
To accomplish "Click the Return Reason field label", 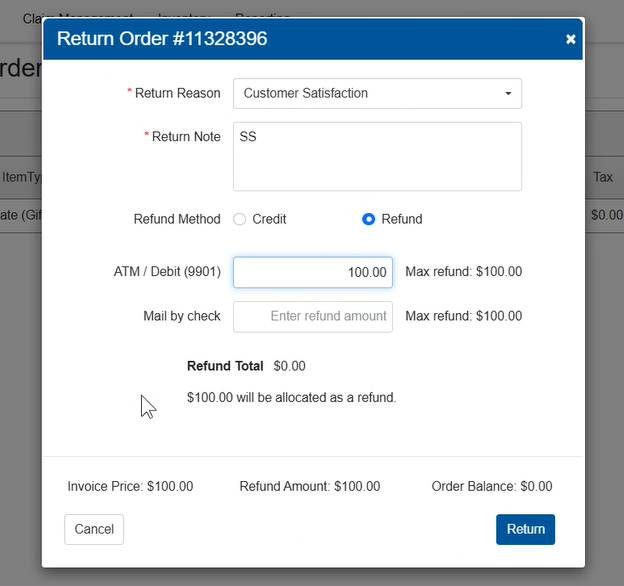I will pyautogui.click(x=177, y=93).
